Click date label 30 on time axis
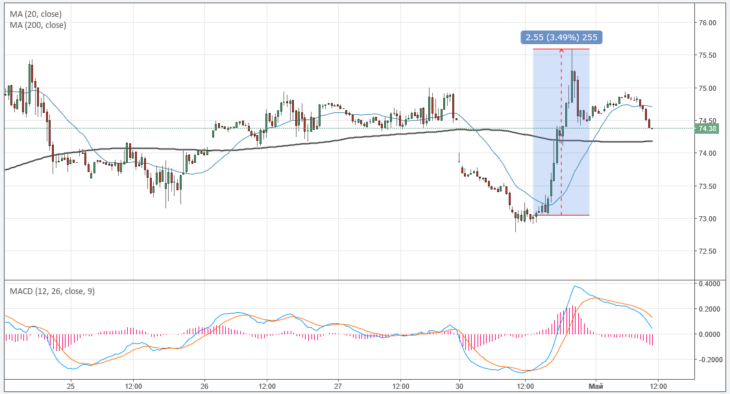Viewport: 730px width, 394px height. click(460, 386)
